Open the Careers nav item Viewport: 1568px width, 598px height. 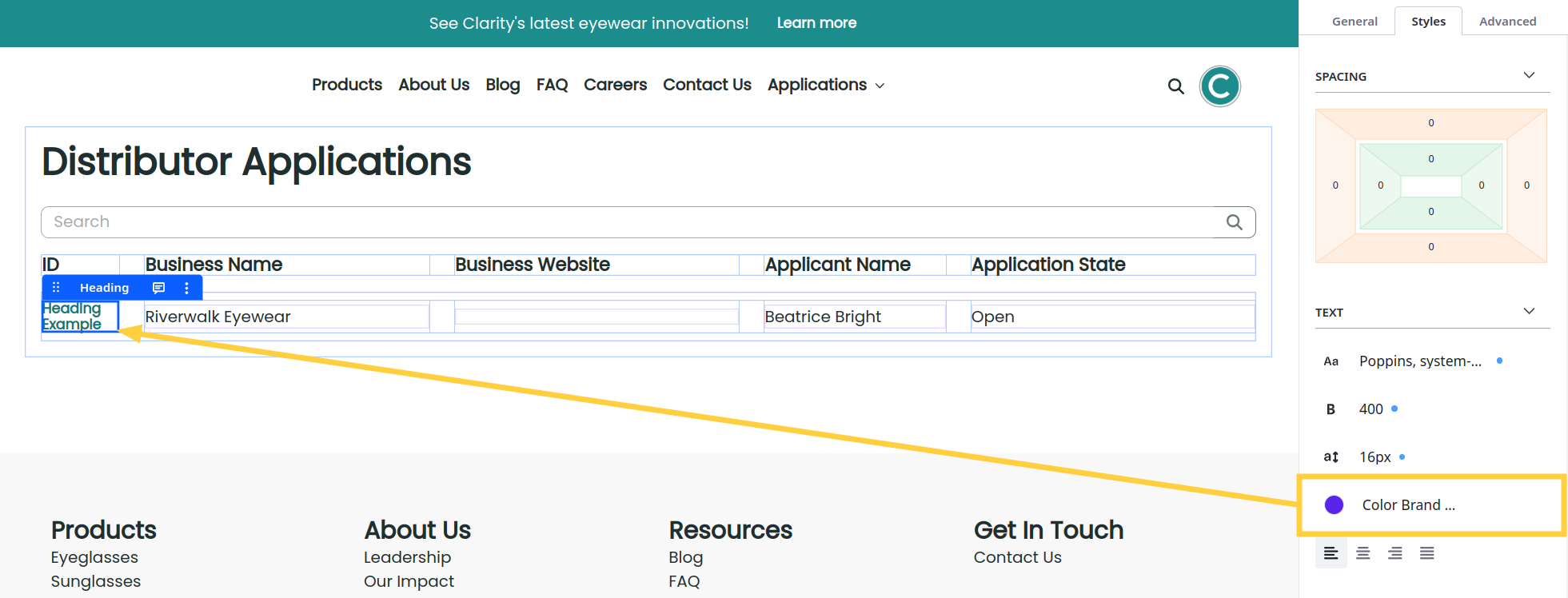615,85
